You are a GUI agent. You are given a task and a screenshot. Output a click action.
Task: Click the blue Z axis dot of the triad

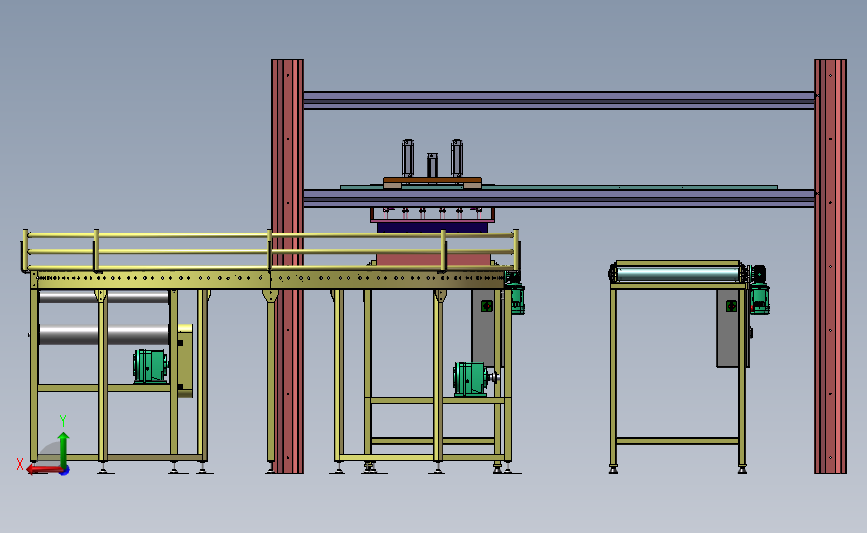65,471
